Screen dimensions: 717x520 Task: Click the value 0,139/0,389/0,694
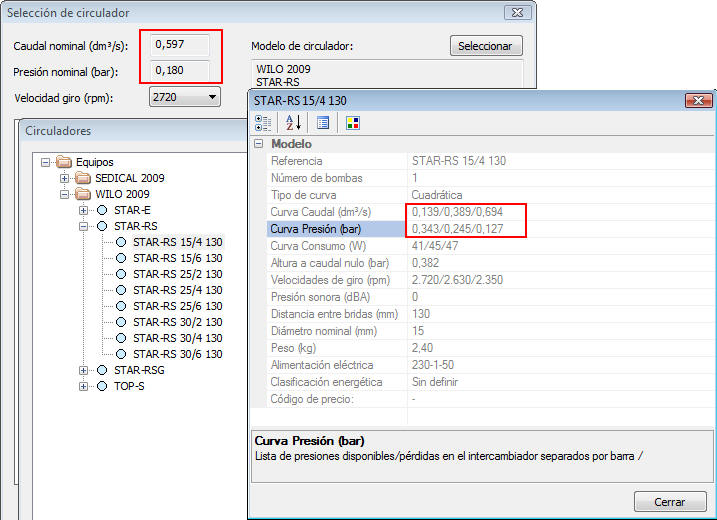tap(457, 212)
